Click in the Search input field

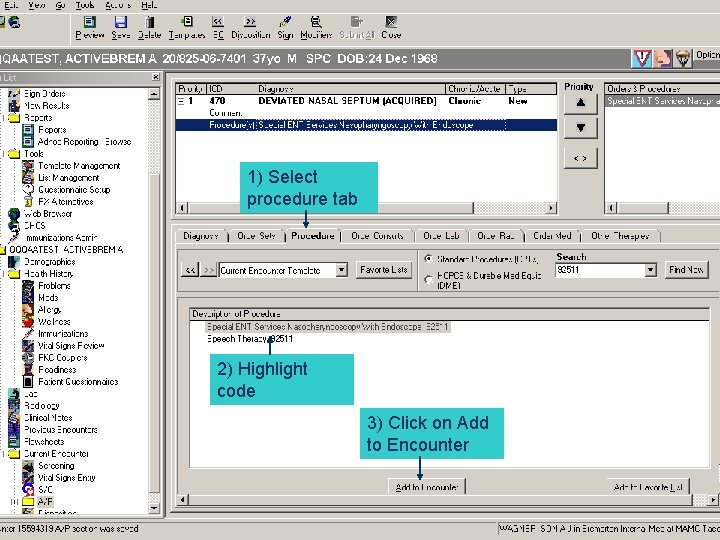[600, 270]
